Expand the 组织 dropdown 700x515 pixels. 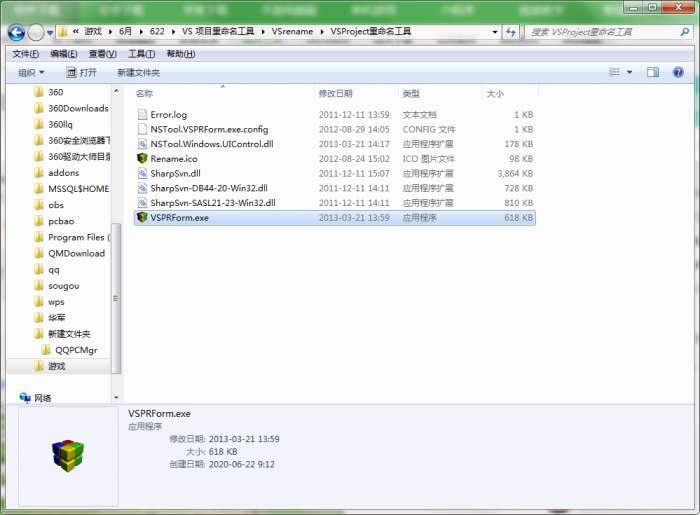click(31, 72)
